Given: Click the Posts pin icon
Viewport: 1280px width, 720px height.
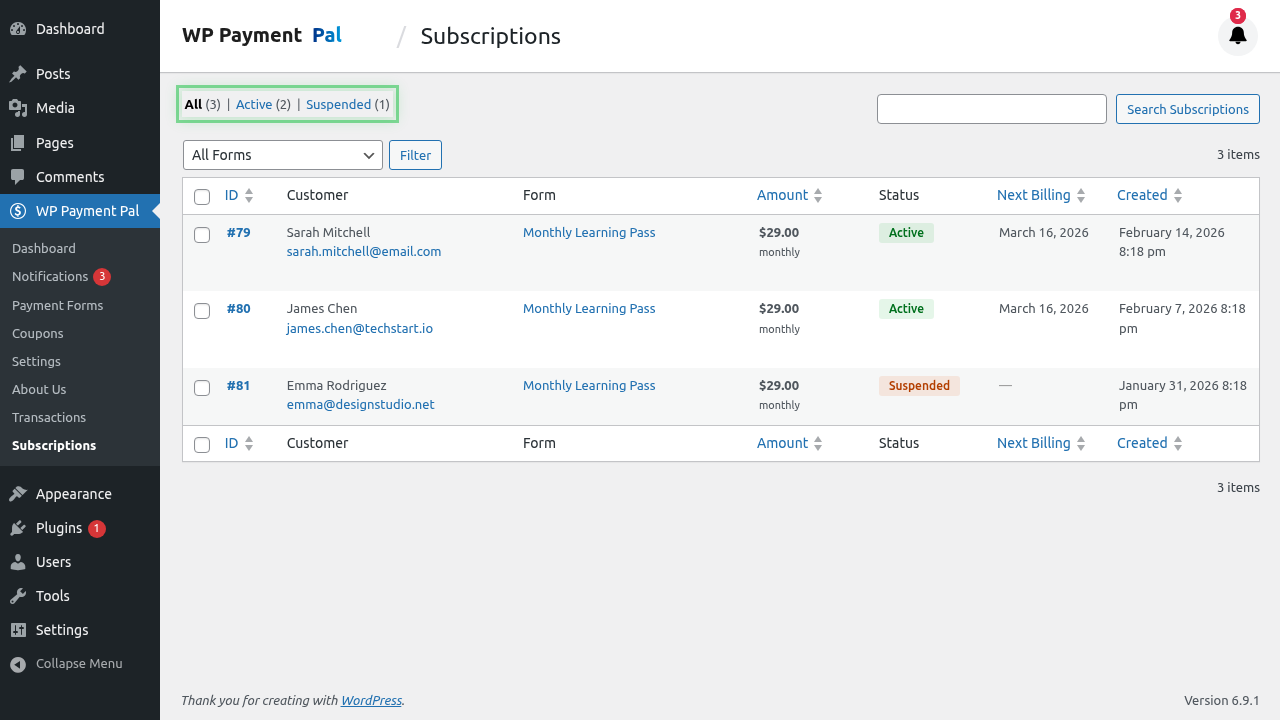Looking at the screenshot, I should tap(16, 73).
